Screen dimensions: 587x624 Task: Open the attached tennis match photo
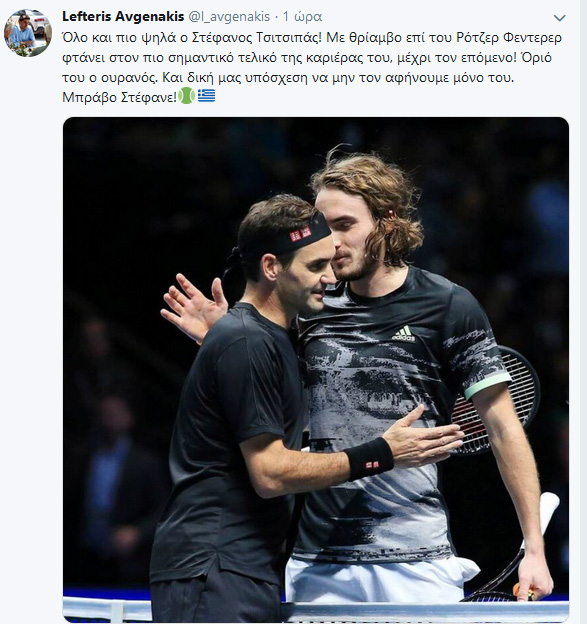(316, 370)
